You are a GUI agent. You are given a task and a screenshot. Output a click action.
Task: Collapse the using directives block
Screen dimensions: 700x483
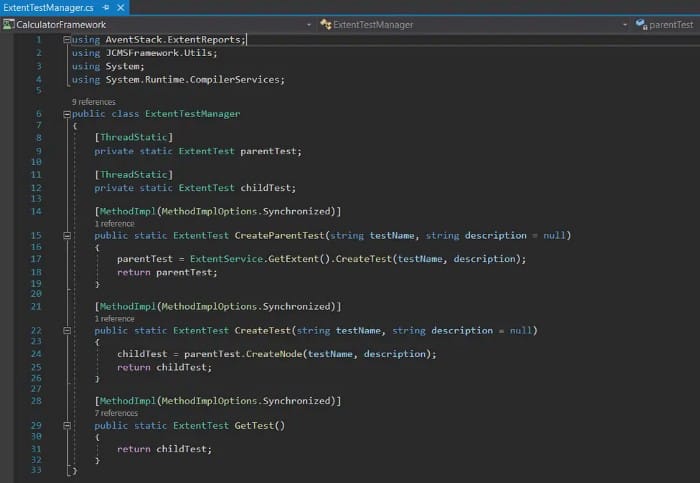pyautogui.click(x=67, y=40)
